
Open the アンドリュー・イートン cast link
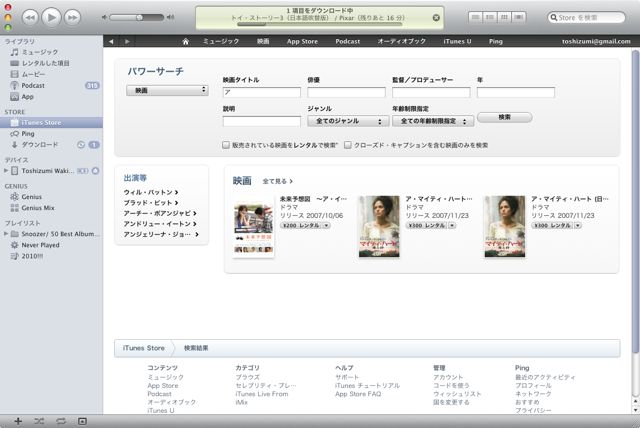click(160, 224)
